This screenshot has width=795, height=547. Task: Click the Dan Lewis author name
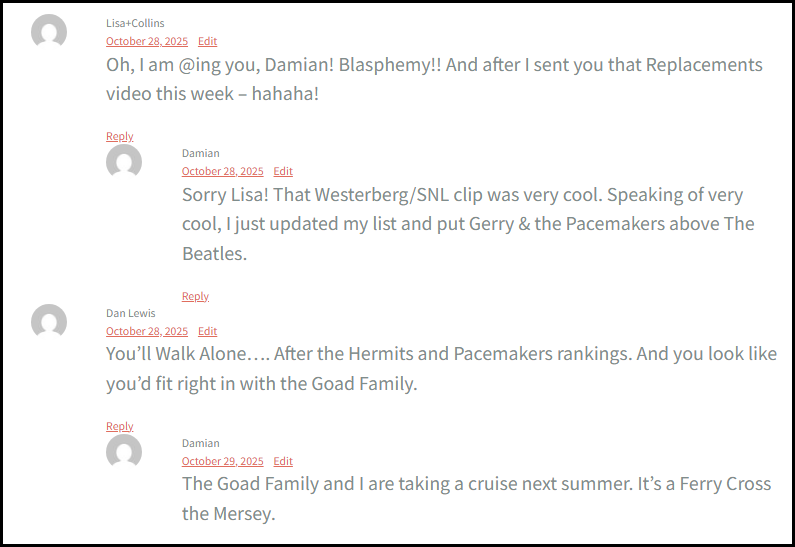130,313
